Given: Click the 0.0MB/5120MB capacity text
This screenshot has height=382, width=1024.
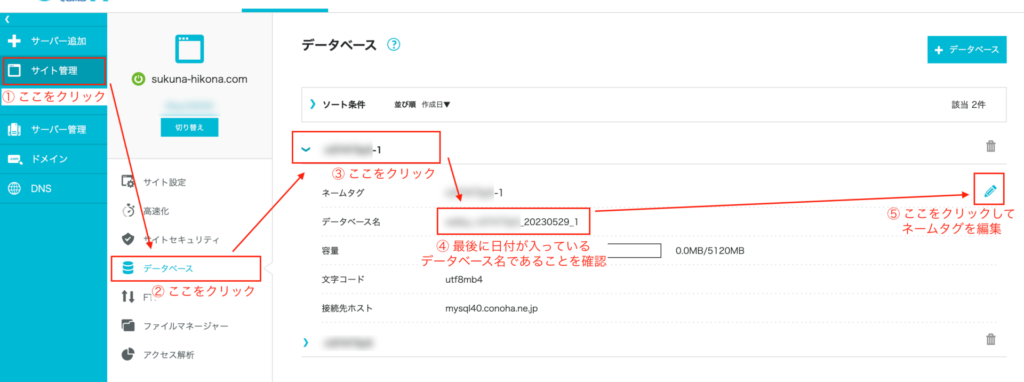Looking at the screenshot, I should click(x=710, y=251).
